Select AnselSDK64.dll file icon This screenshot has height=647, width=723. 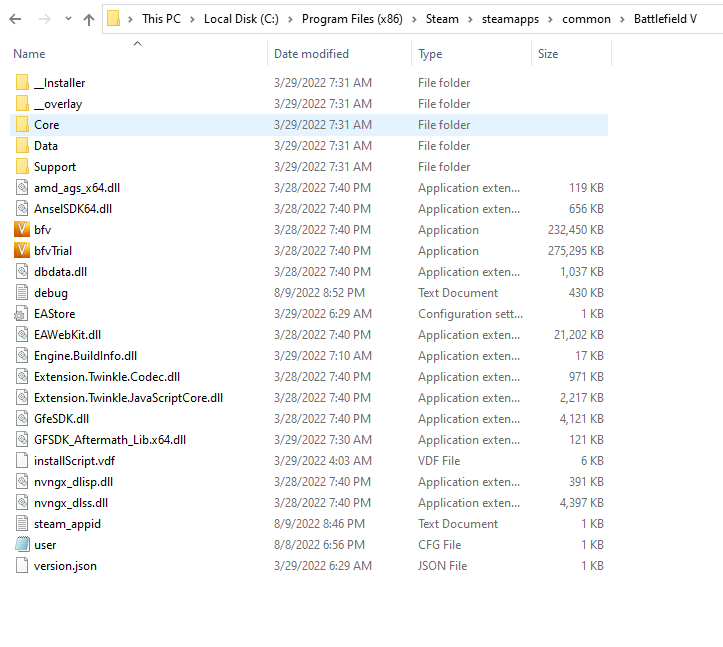pyautogui.click(x=22, y=208)
